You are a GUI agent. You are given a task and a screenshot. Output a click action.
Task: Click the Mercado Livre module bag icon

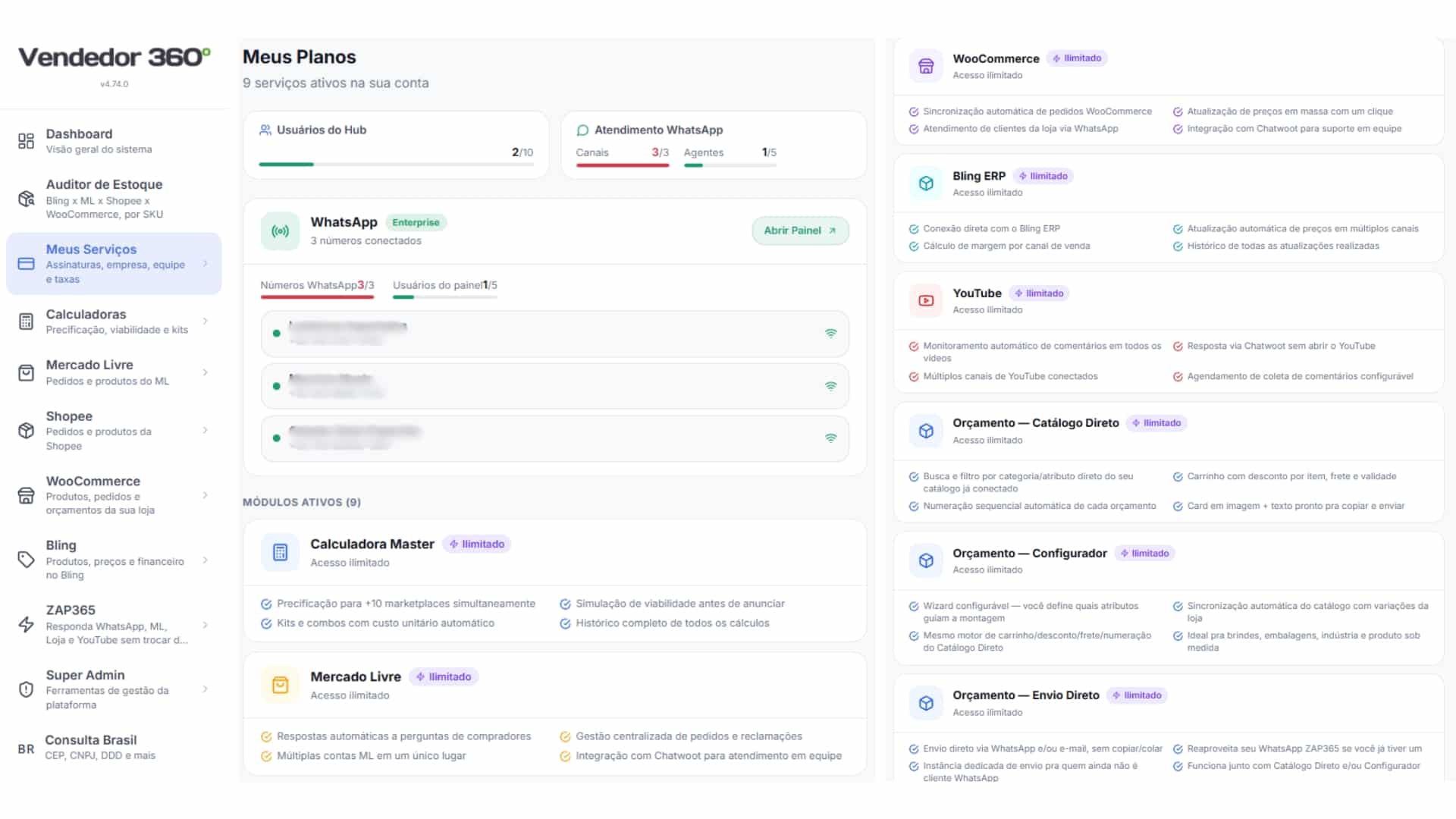[280, 686]
